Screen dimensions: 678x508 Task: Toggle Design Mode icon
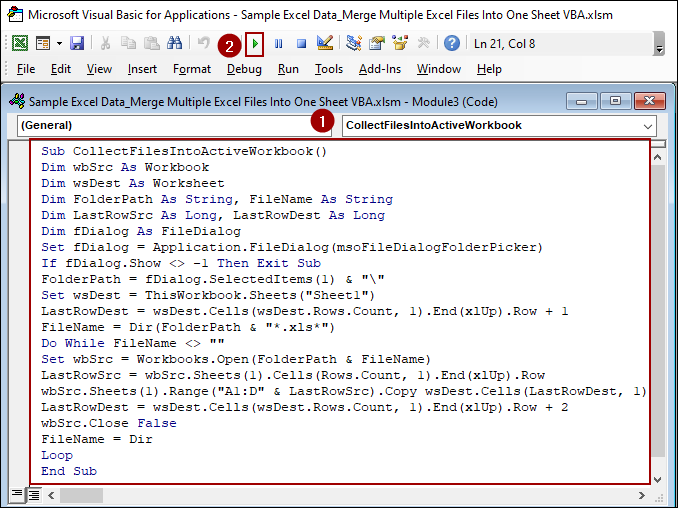(x=325, y=44)
